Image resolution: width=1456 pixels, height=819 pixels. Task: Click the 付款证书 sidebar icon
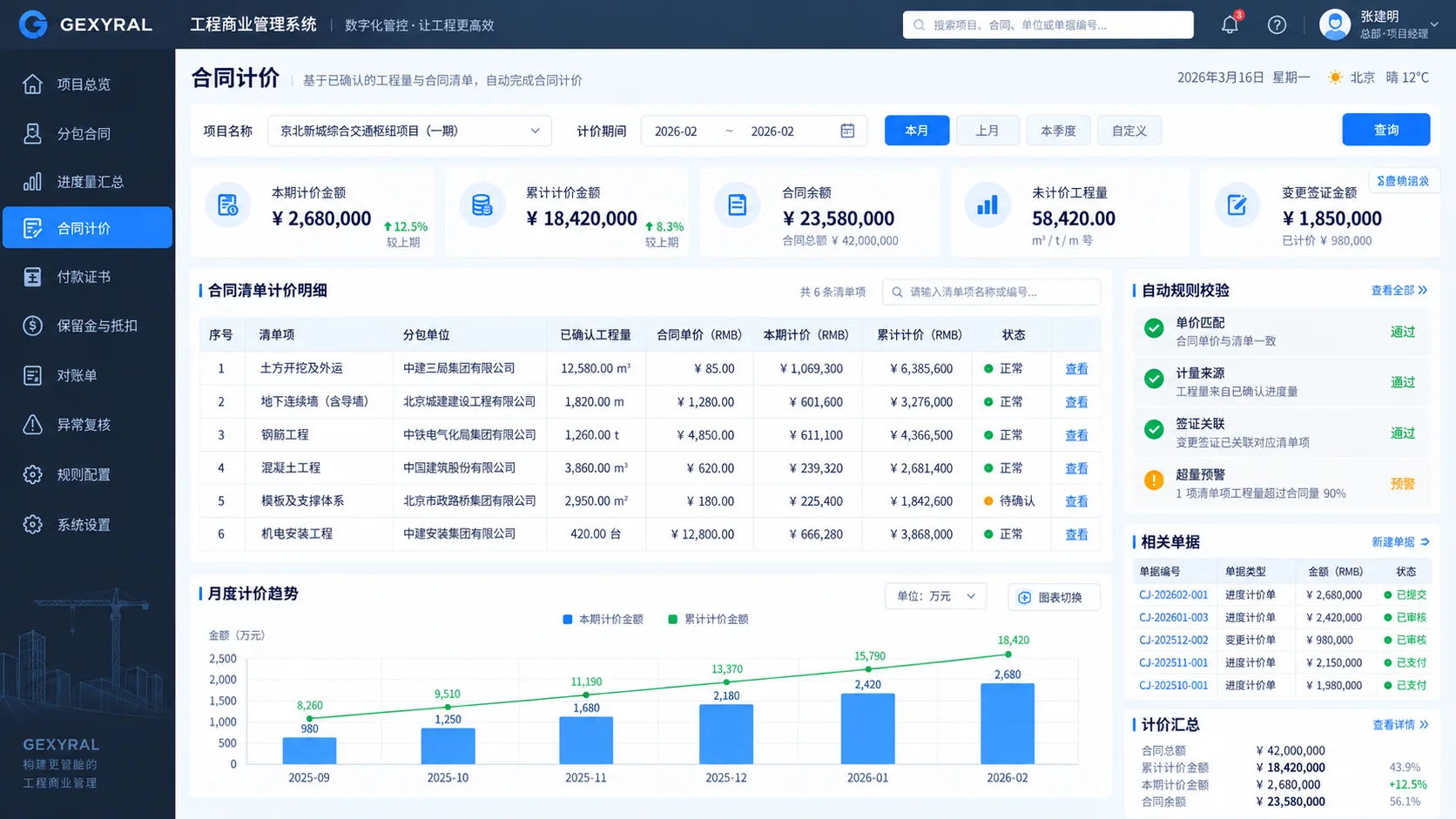(x=32, y=277)
